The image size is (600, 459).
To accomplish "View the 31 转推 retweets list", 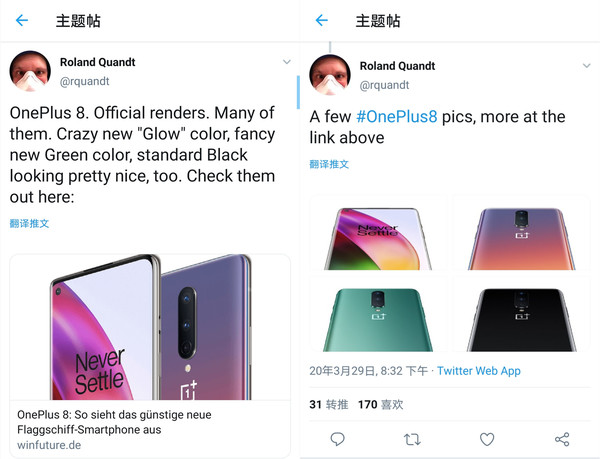I will point(329,404).
